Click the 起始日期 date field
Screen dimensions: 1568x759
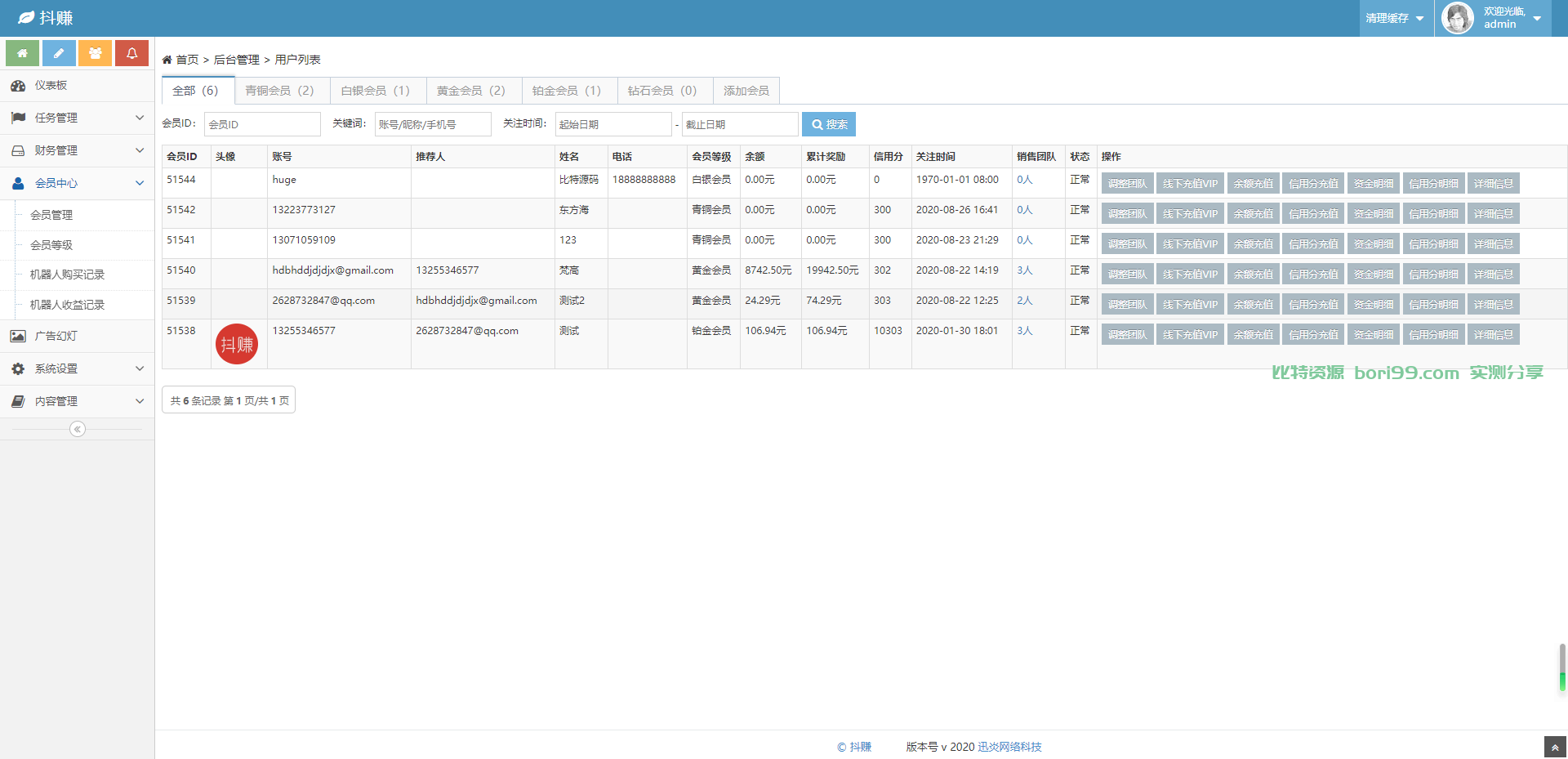pos(613,124)
